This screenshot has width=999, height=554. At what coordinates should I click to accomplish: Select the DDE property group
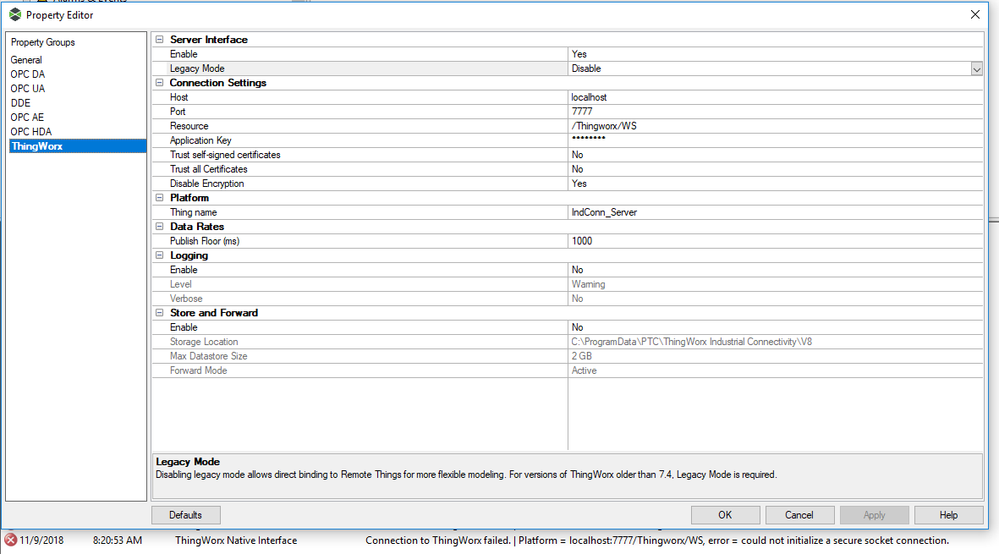[21, 103]
